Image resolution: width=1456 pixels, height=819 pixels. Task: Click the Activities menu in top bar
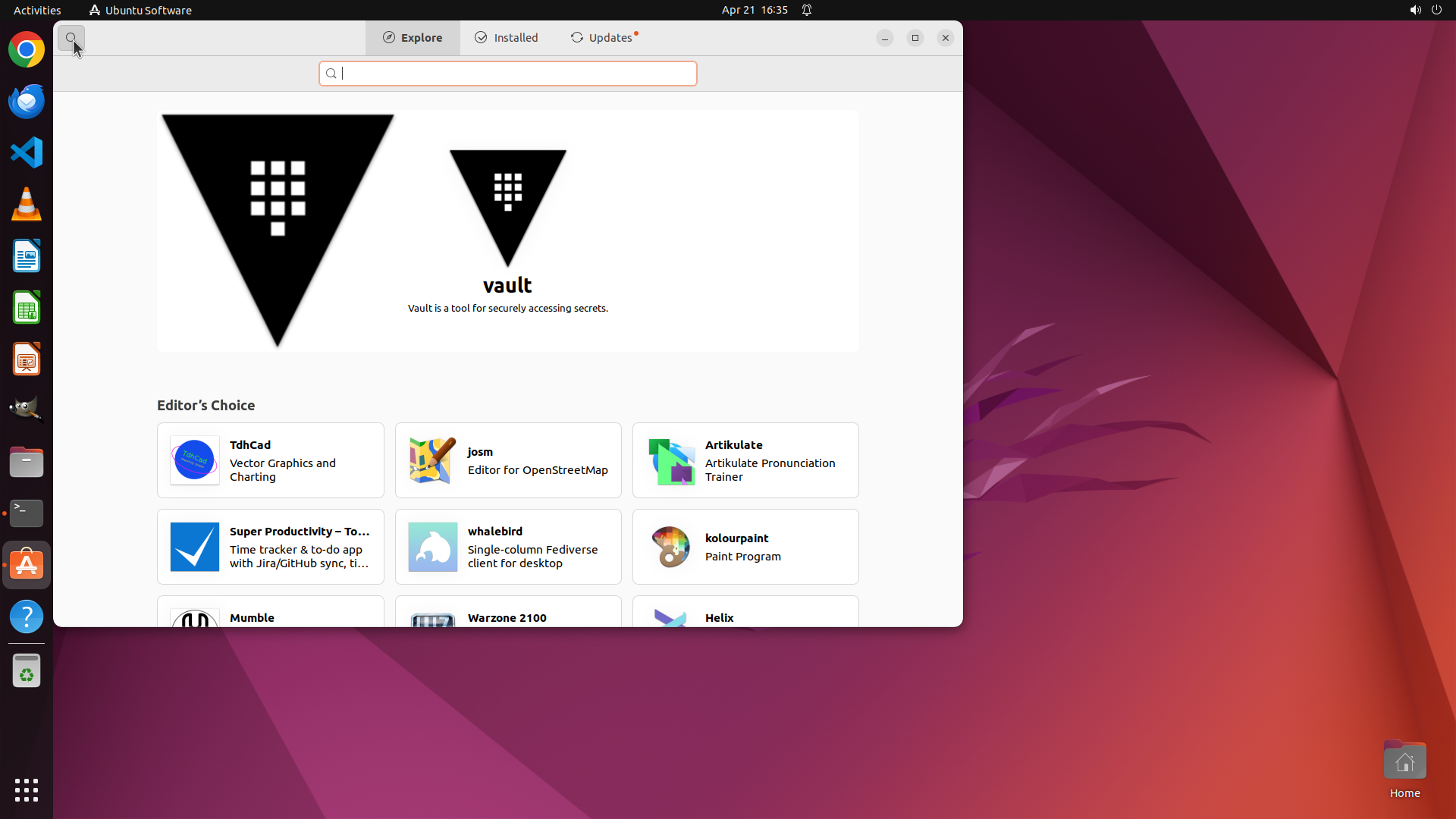[37, 10]
